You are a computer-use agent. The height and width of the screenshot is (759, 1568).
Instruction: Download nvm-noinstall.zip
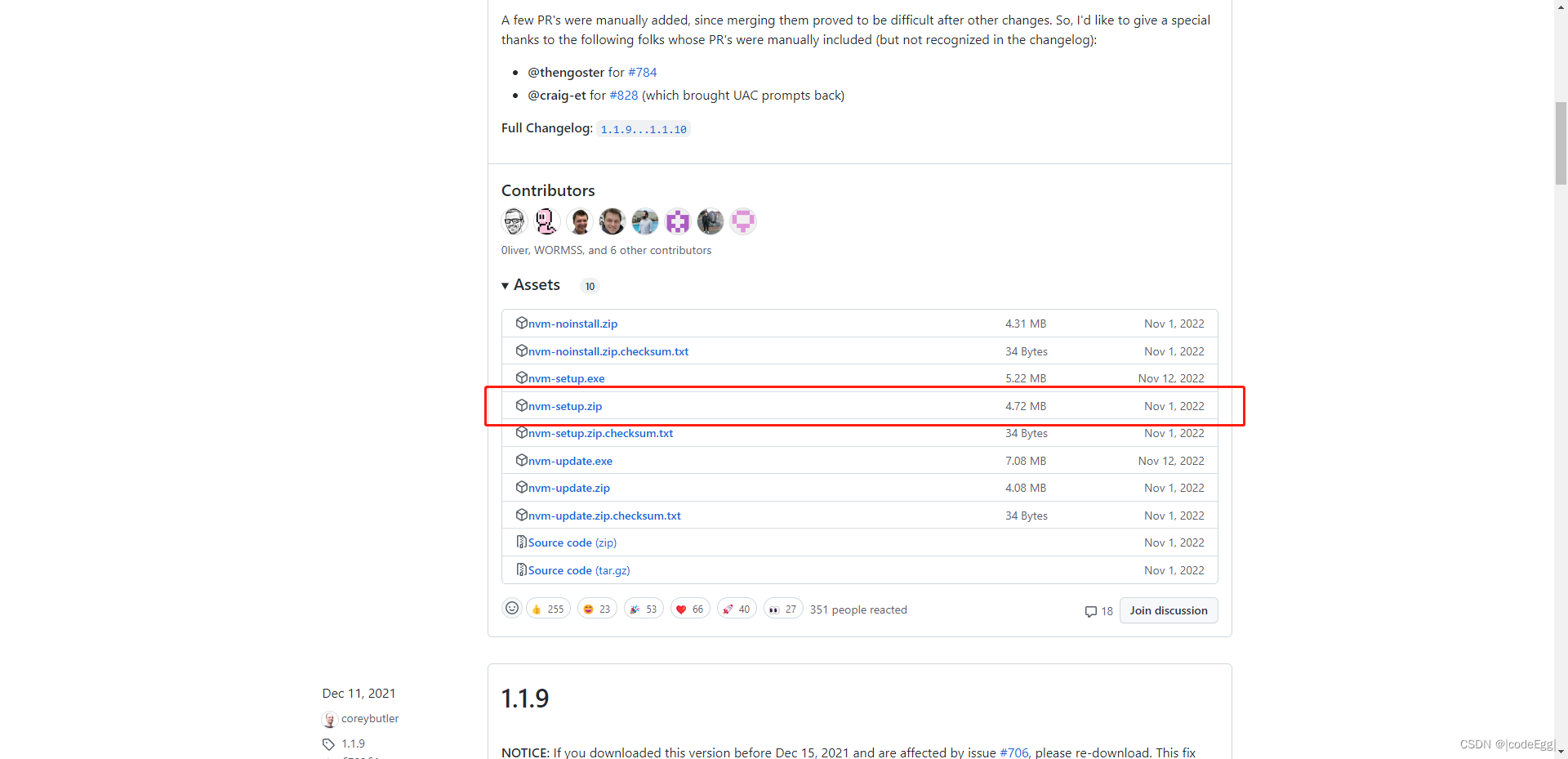click(572, 324)
